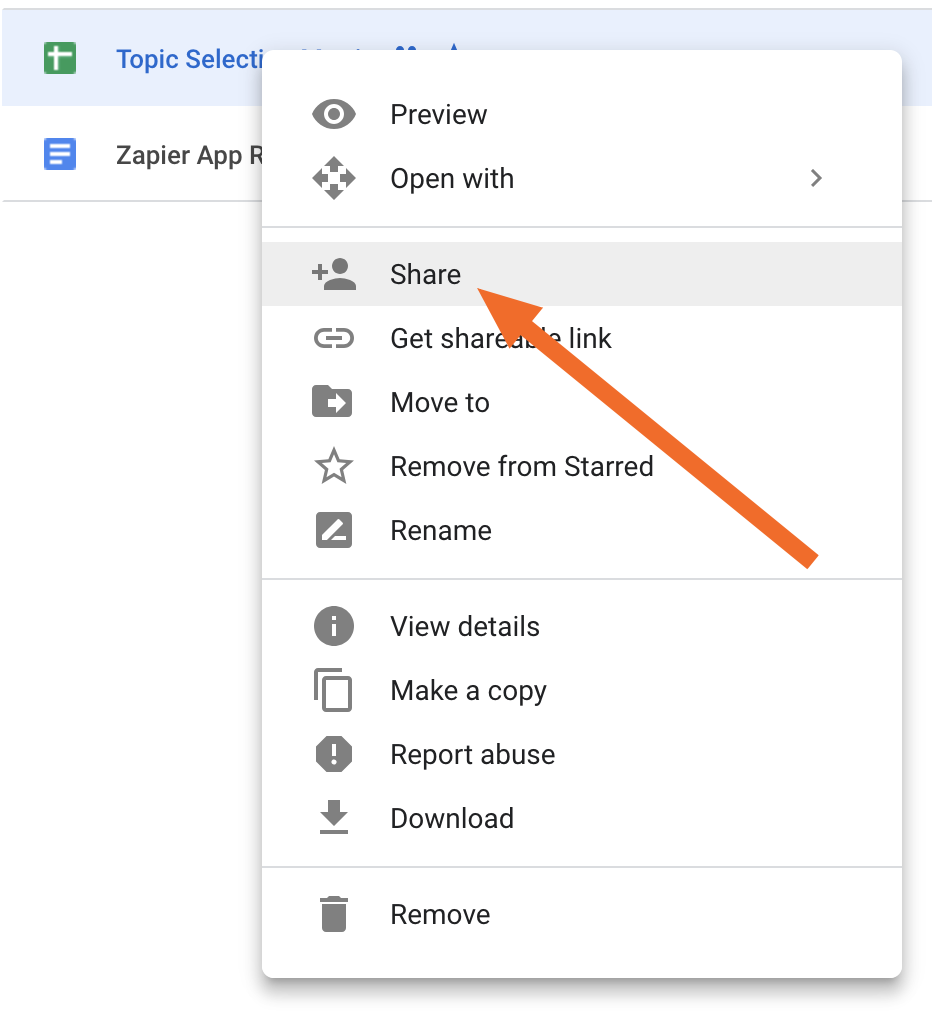
Task: Click the folder arrow Move to icon
Action: point(333,403)
